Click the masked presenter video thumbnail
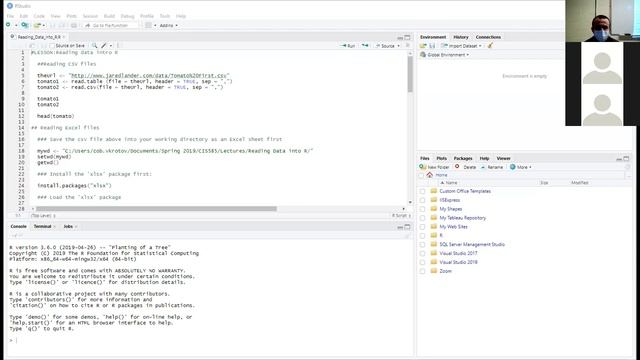Image resolution: width=640 pixels, height=360 pixels. 602,21
